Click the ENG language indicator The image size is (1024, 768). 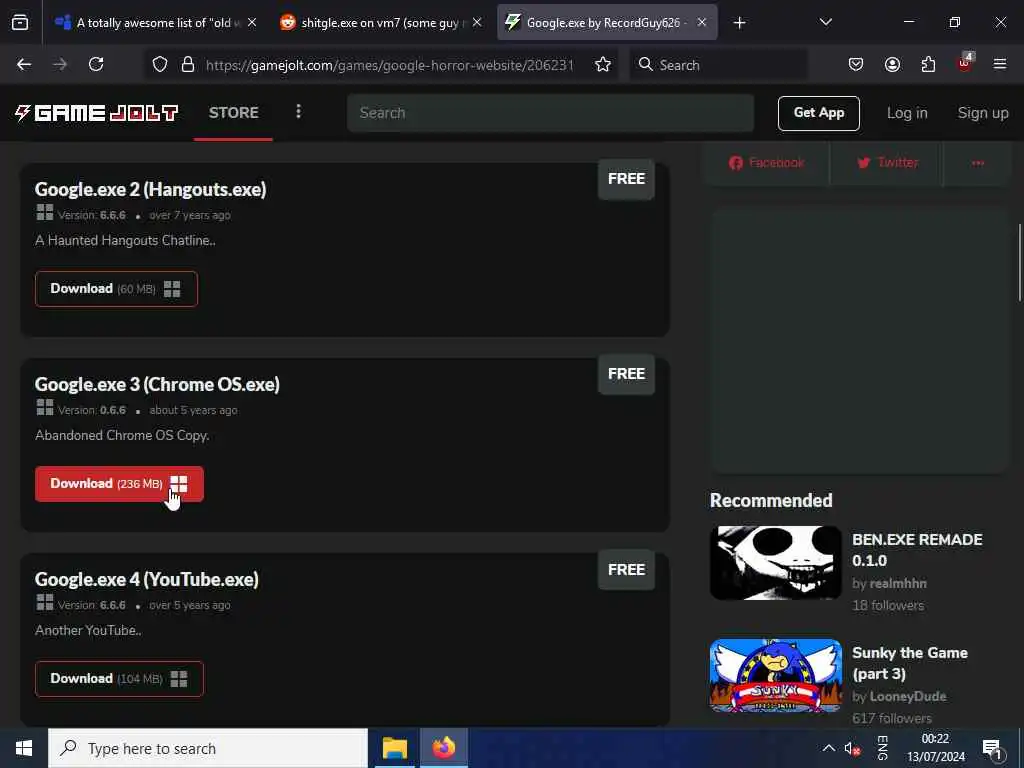coord(882,748)
